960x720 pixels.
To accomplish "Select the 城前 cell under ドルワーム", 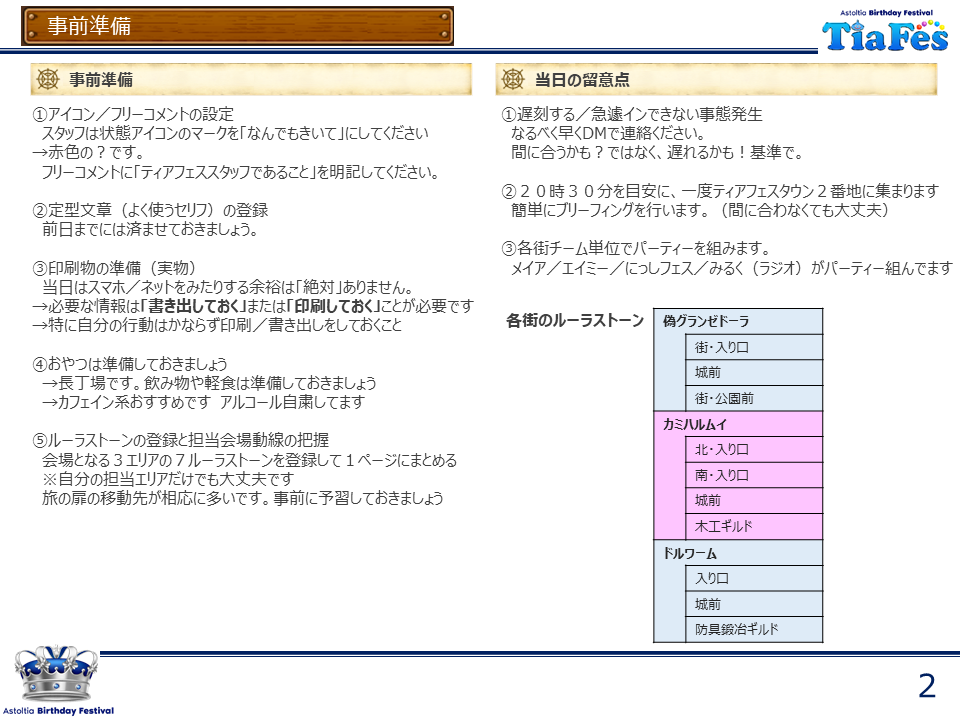I will 754,604.
